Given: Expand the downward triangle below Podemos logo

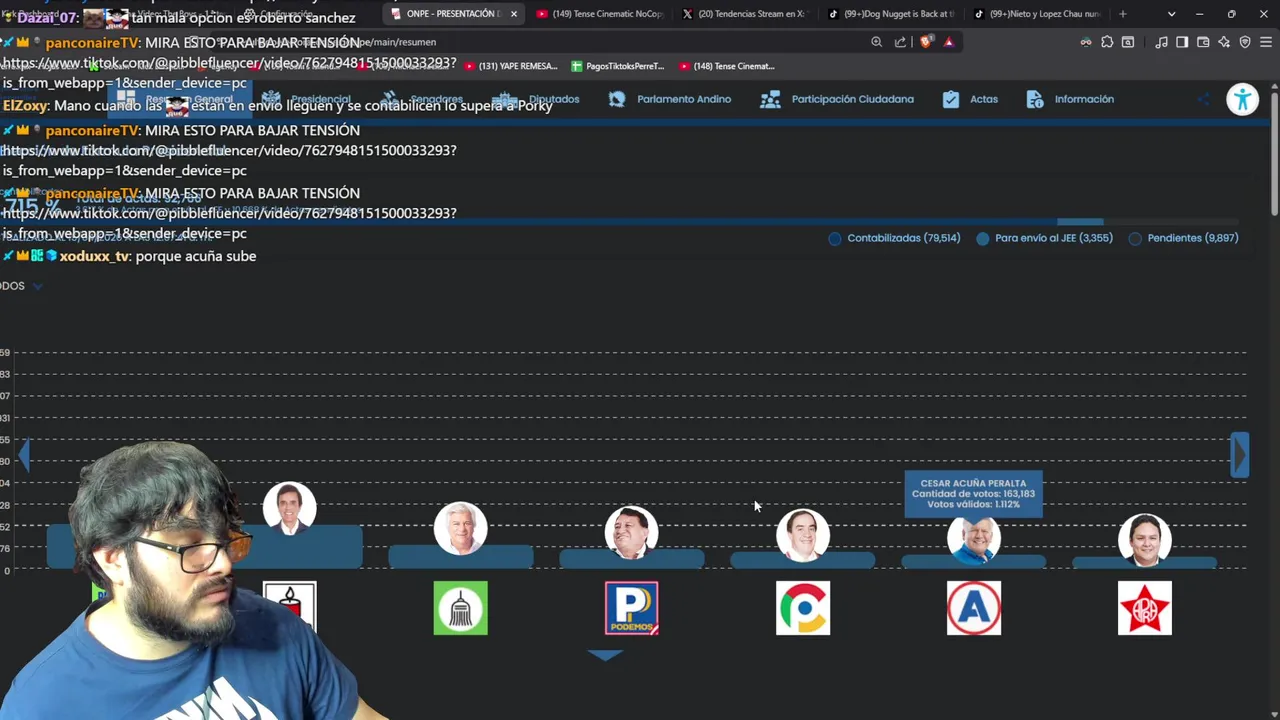Looking at the screenshot, I should click(x=605, y=655).
